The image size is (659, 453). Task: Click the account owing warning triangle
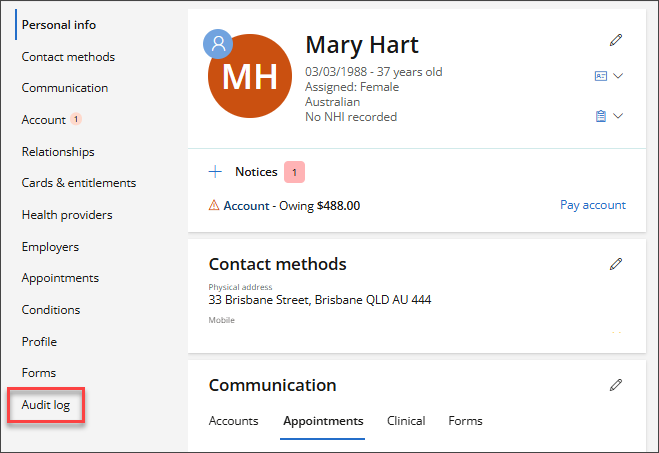click(214, 206)
